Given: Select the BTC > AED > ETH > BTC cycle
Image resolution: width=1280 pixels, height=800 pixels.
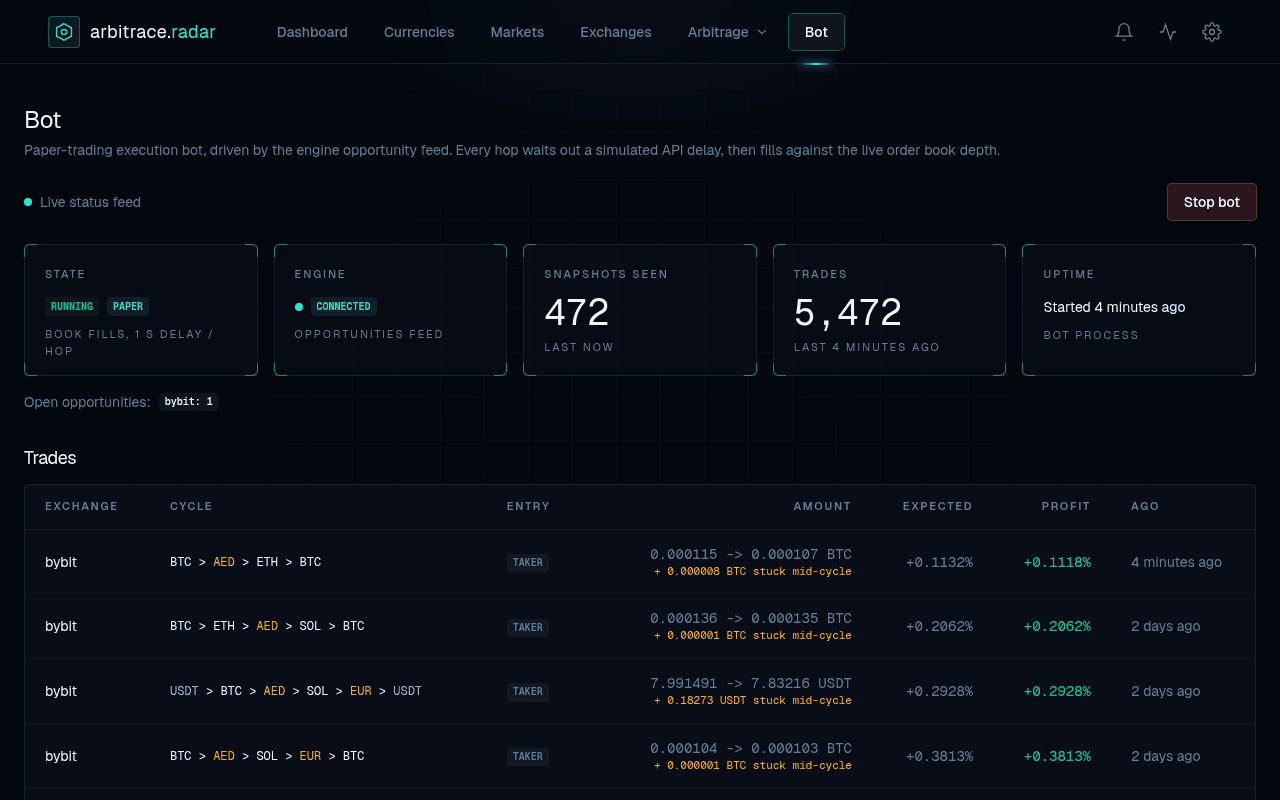Looking at the screenshot, I should [246, 562].
